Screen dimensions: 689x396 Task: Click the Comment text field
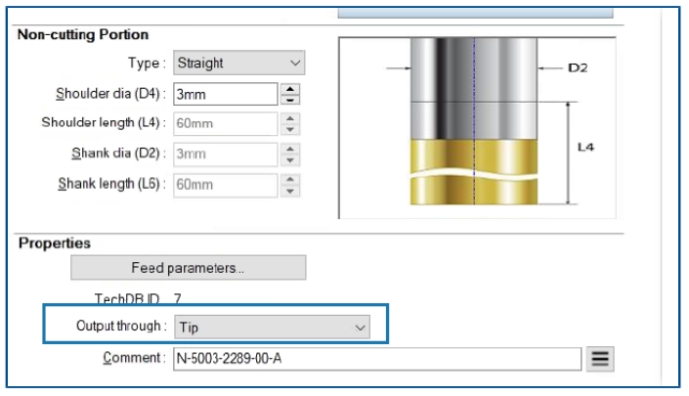[x=377, y=359]
